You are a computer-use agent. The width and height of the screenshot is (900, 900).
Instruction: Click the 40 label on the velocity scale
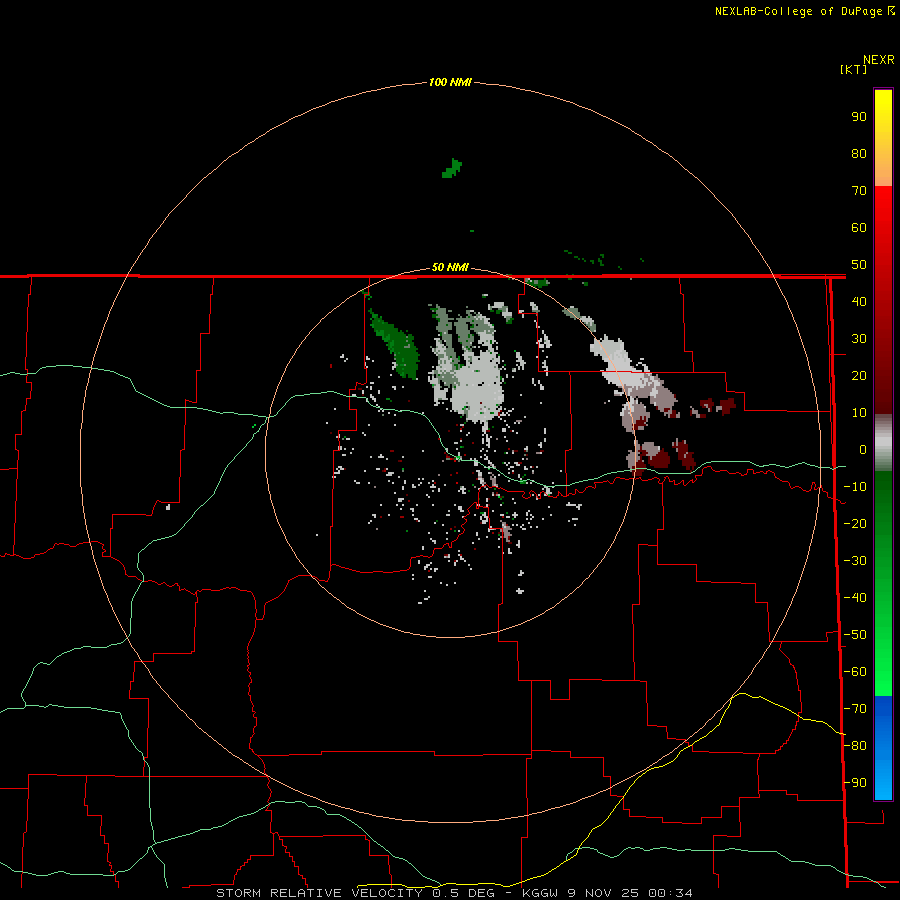(x=859, y=301)
